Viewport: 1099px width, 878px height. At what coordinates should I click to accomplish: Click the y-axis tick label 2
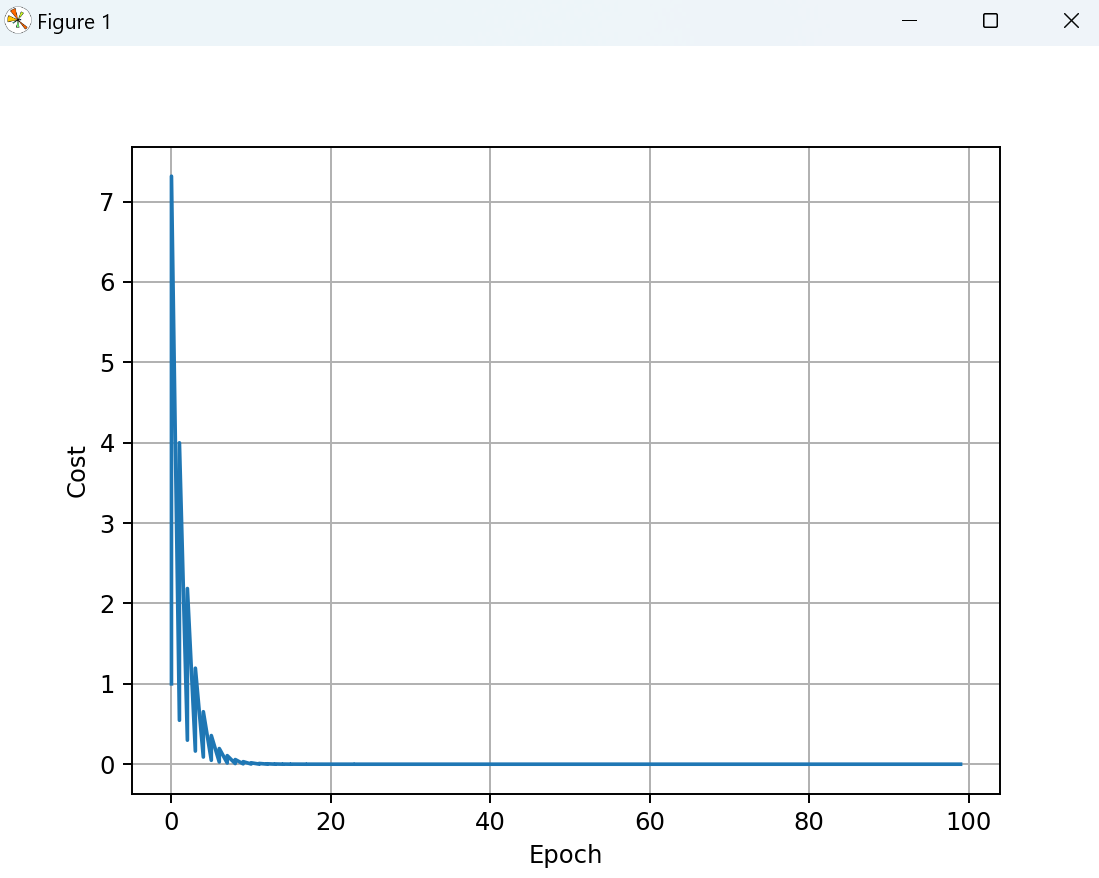[107, 603]
